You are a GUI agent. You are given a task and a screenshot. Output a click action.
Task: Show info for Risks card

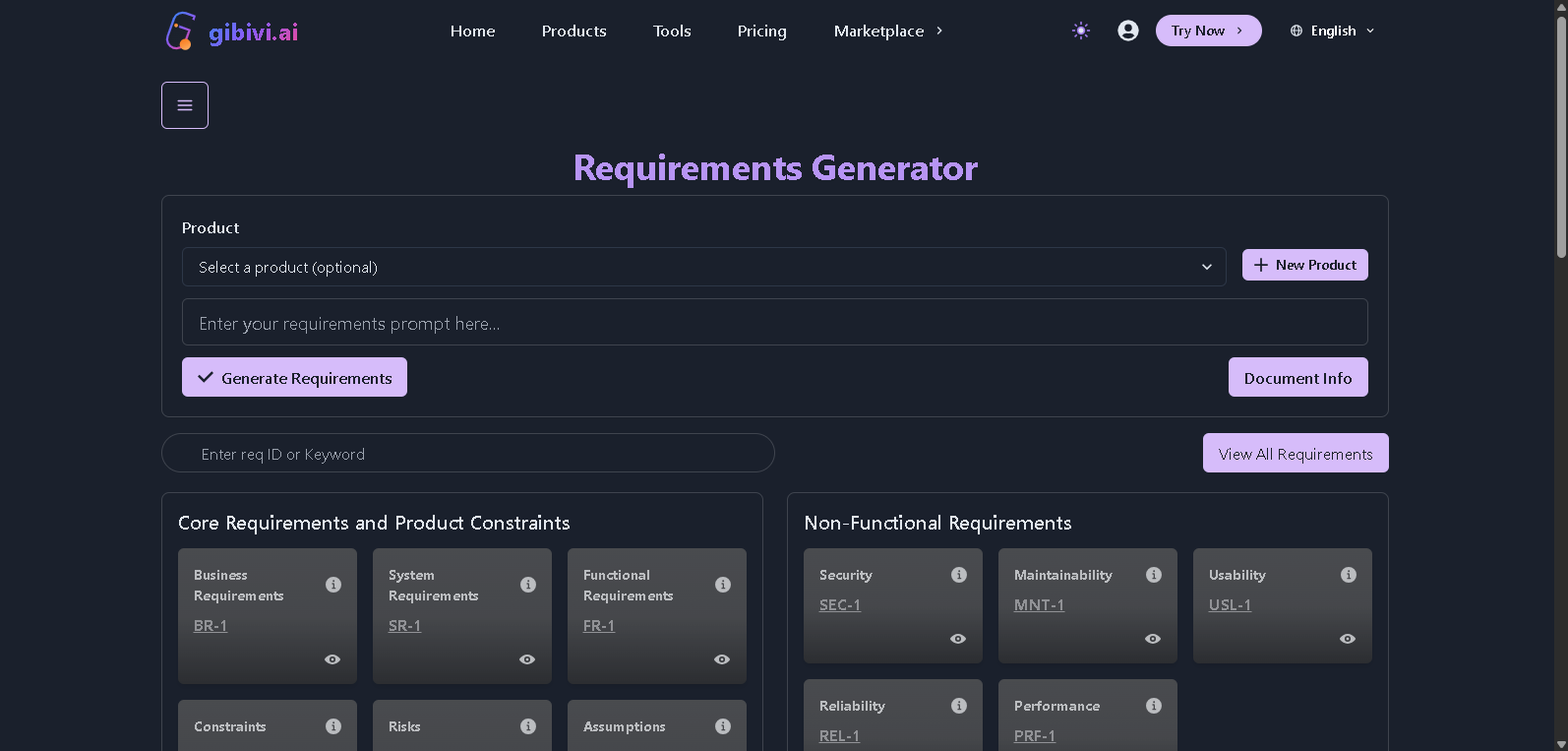pyautogui.click(x=528, y=726)
